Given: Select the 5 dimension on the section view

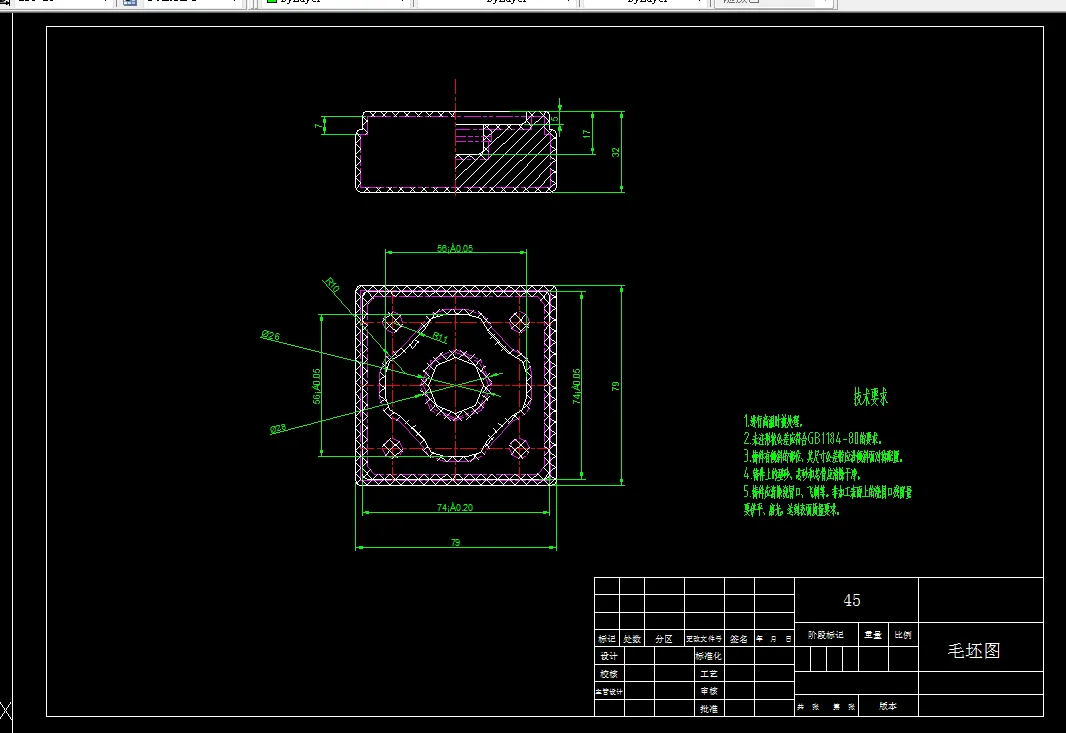Looking at the screenshot, I should [x=555, y=119].
